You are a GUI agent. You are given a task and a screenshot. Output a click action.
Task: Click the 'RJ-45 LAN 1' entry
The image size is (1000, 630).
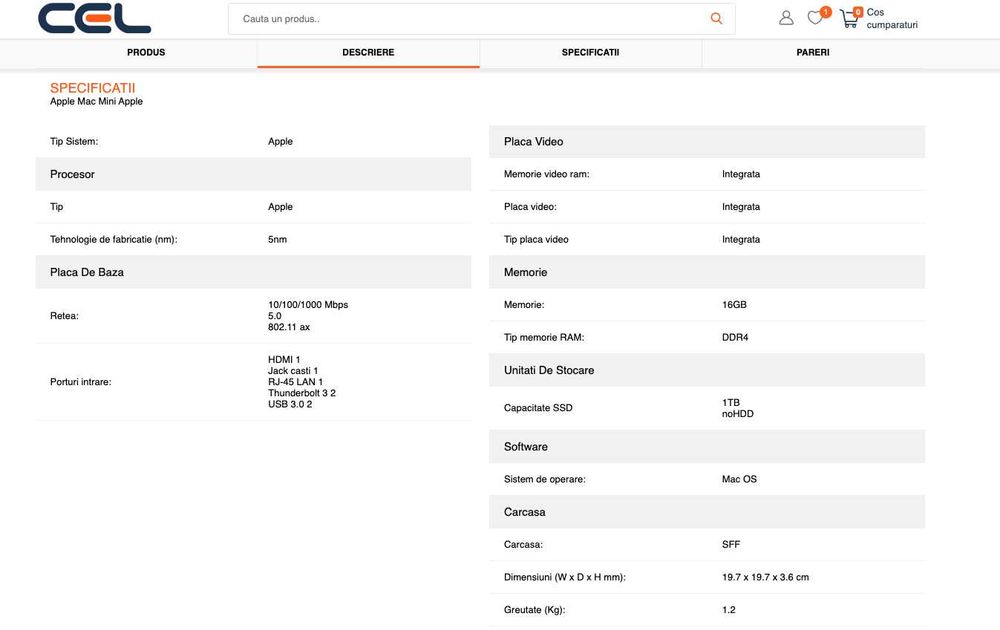click(x=295, y=382)
